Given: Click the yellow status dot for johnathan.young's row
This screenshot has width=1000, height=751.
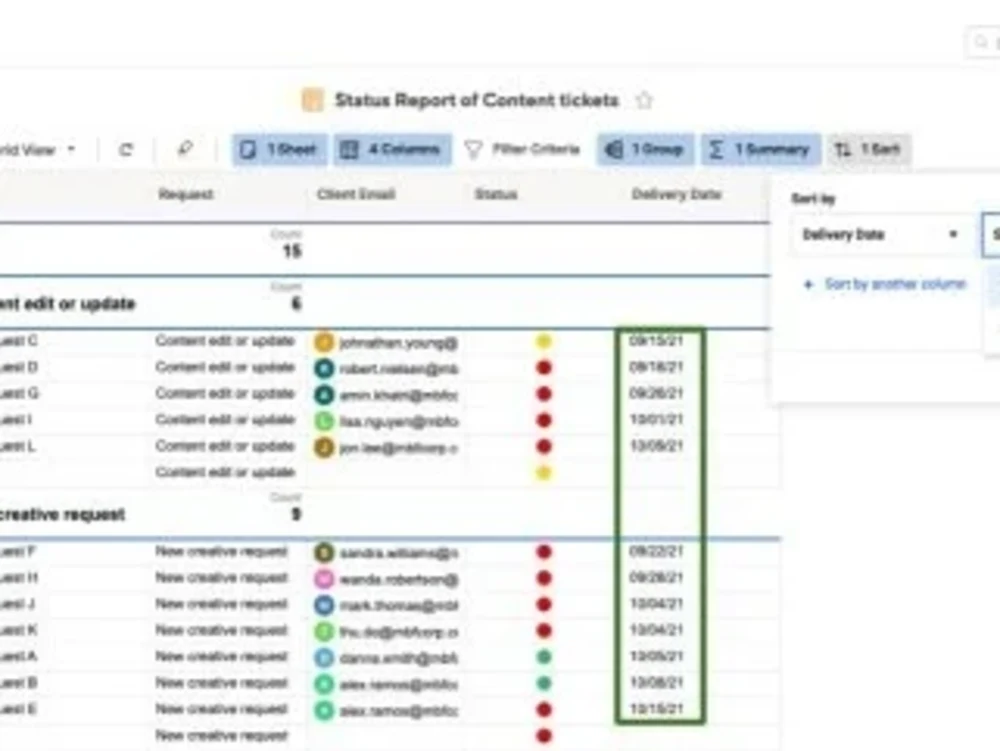Looking at the screenshot, I should tap(544, 340).
